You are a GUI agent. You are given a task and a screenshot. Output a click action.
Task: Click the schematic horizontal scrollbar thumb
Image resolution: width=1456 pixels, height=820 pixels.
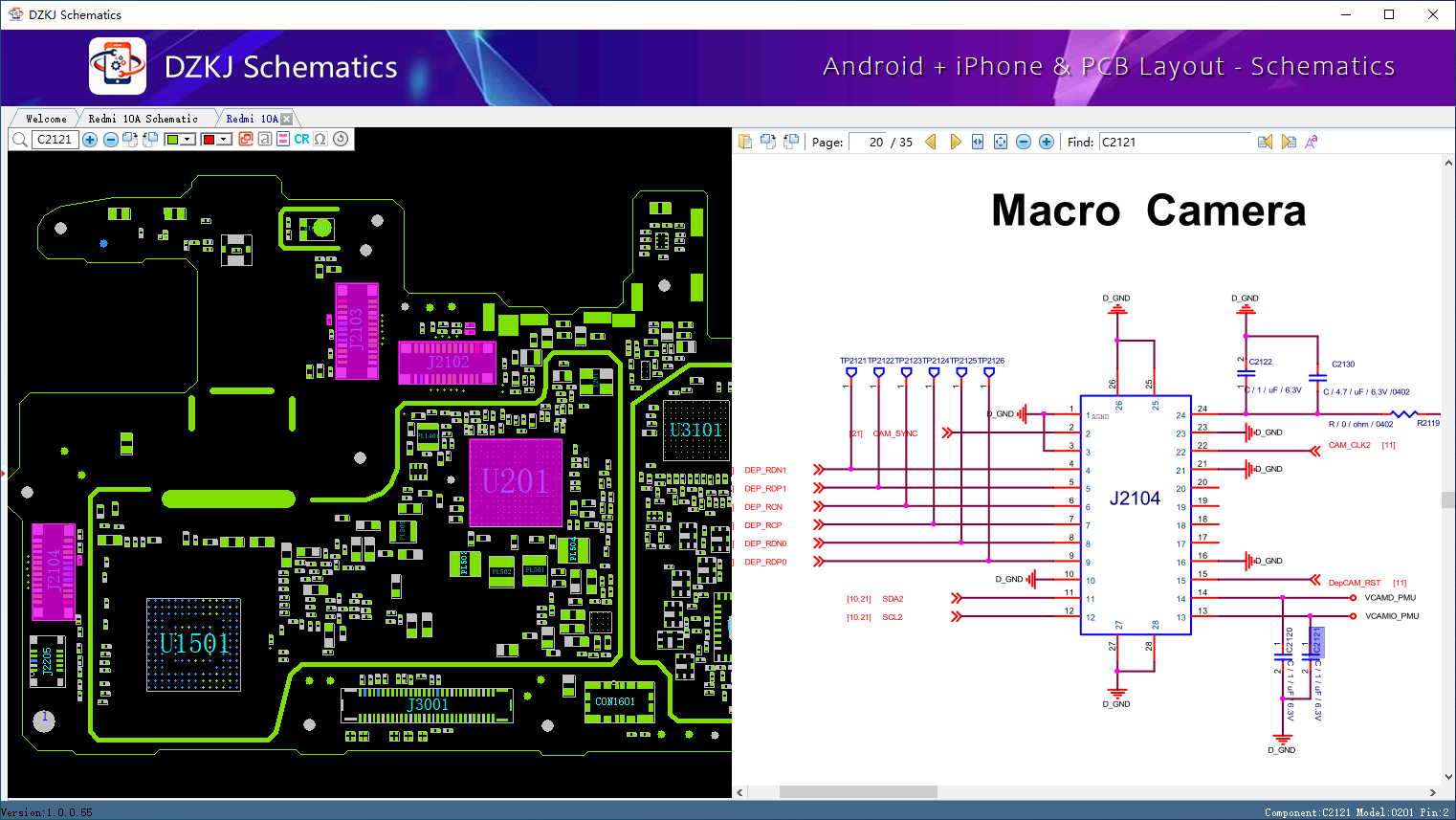coord(858,792)
